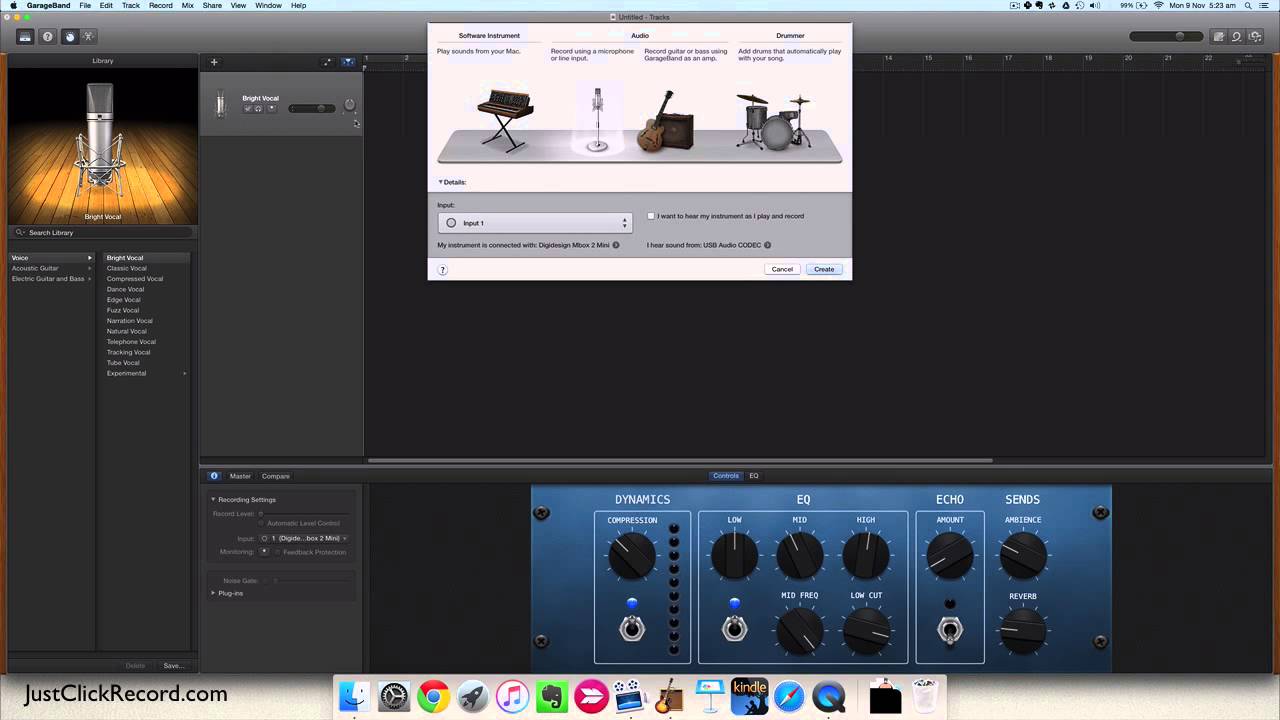The height and width of the screenshot is (720, 1280).
Task: Open the Share menu
Action: point(212,5)
